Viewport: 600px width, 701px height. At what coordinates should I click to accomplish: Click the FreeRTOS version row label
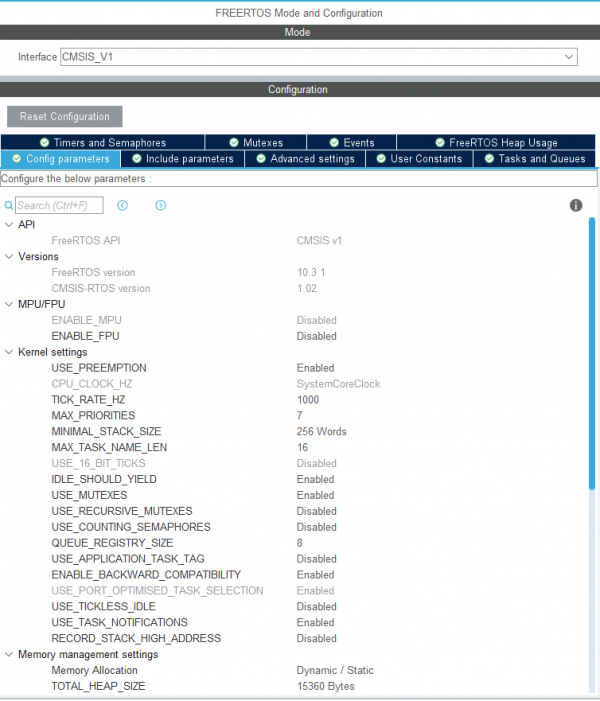click(x=93, y=273)
